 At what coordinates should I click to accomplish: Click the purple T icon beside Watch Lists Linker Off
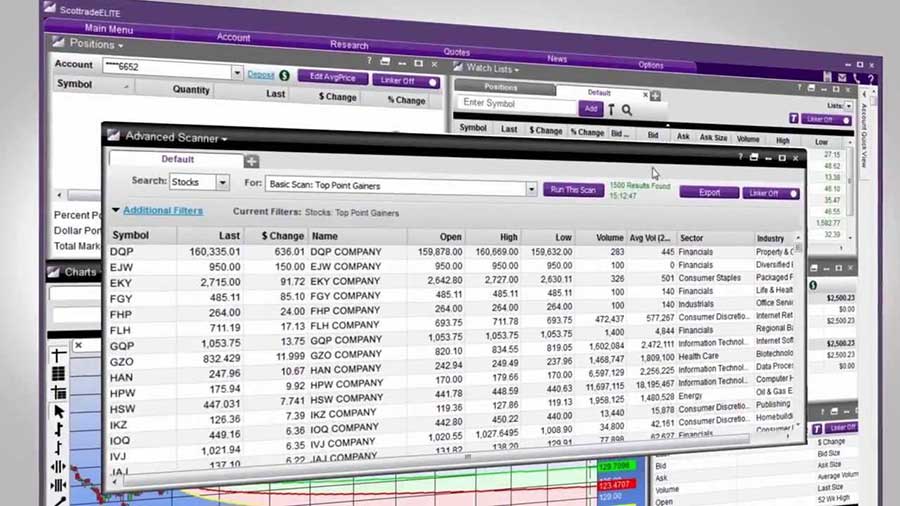(x=793, y=118)
